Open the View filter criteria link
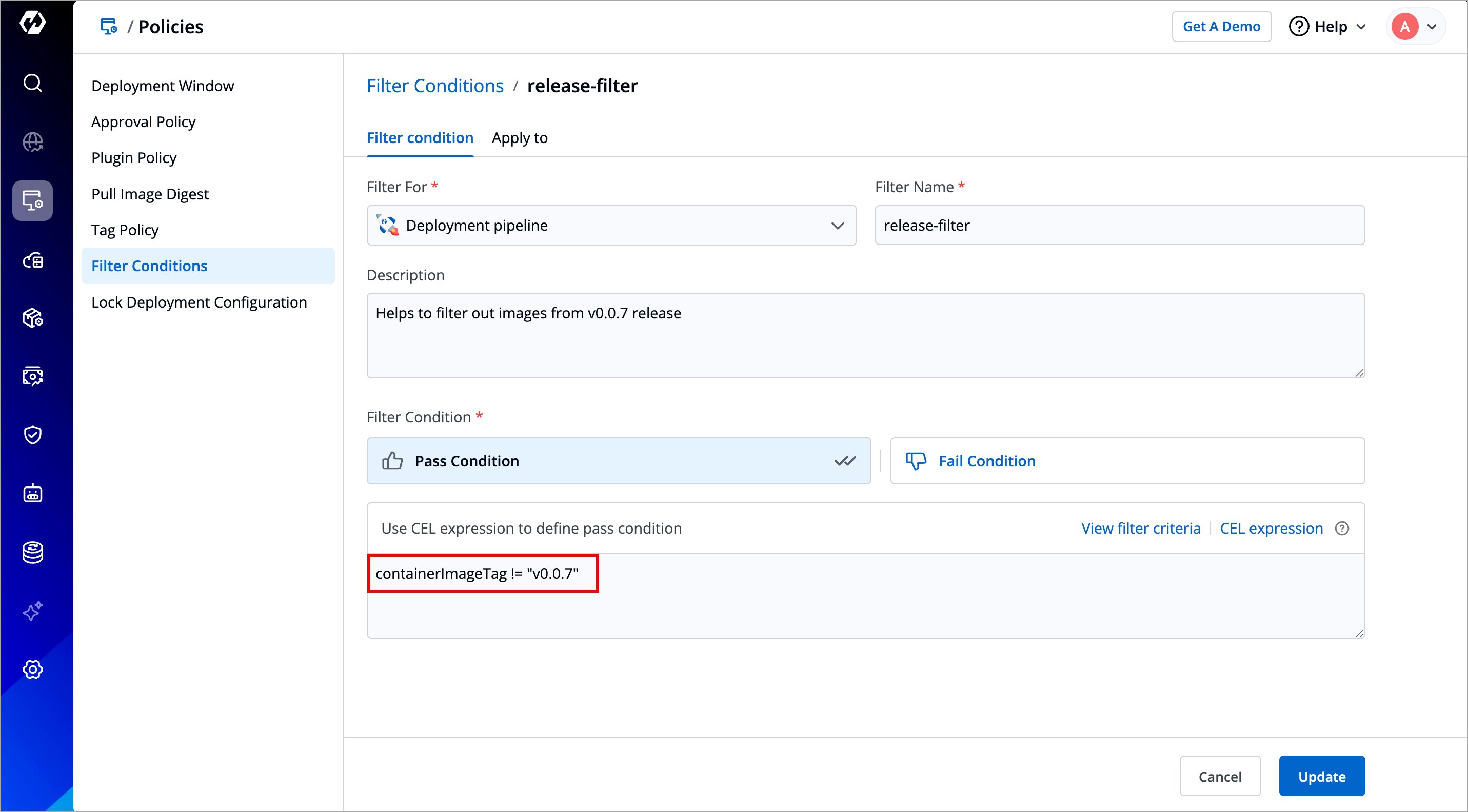 [x=1140, y=529]
